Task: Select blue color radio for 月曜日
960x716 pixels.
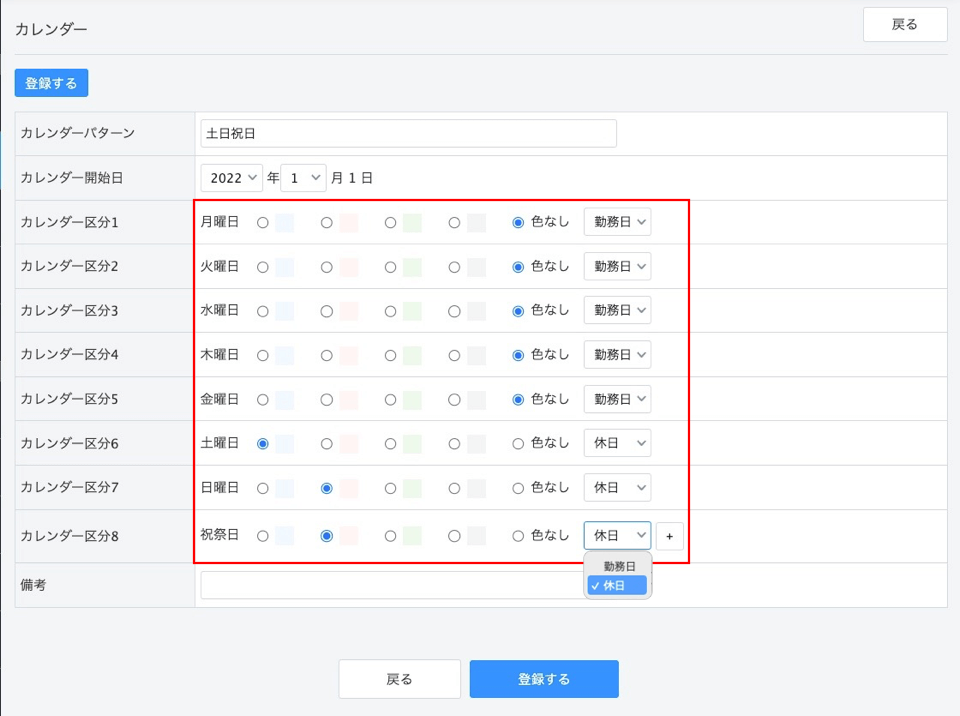Action: pyautogui.click(x=263, y=223)
